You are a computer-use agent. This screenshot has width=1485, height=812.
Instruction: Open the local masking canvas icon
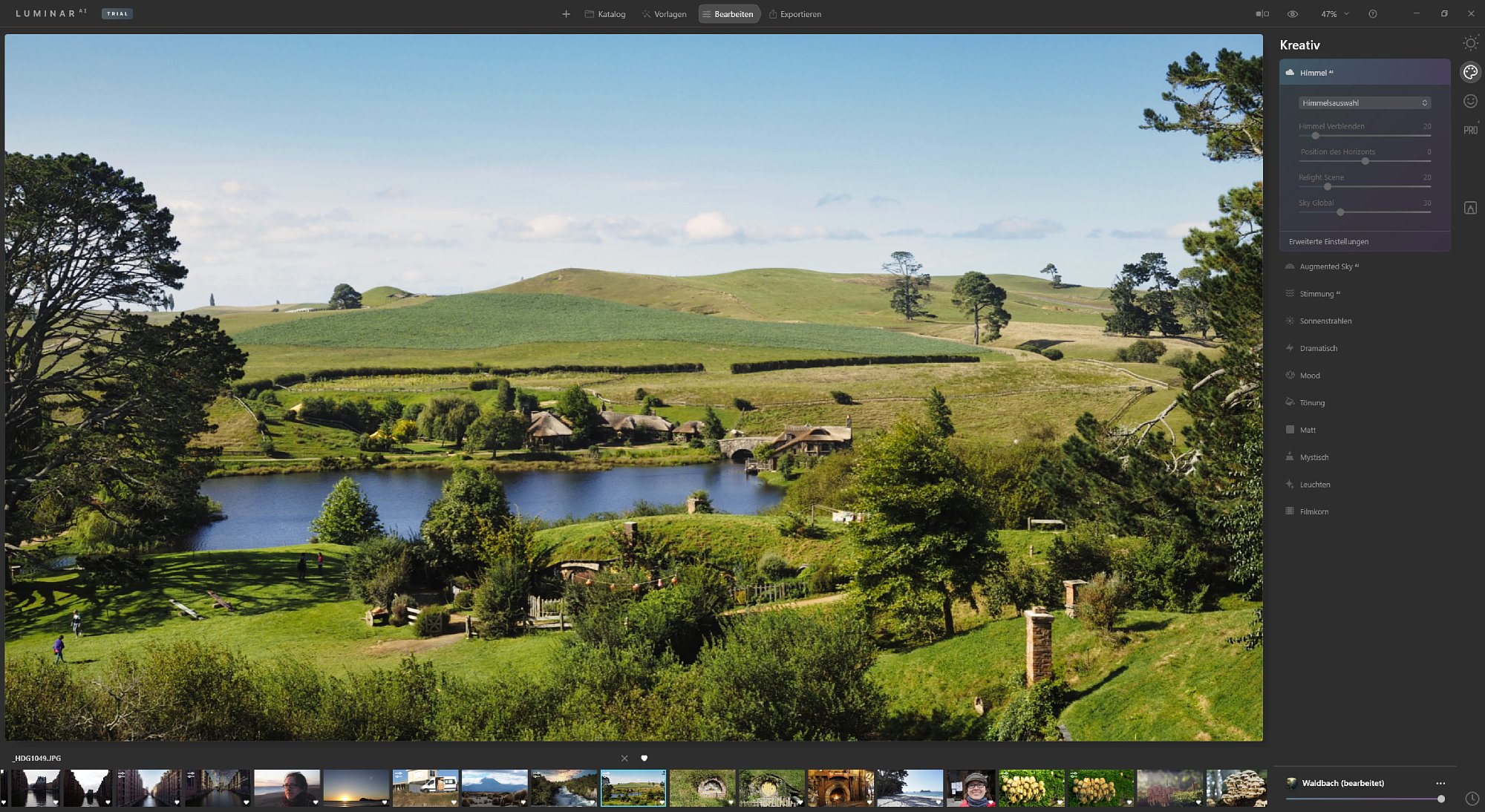click(1470, 209)
